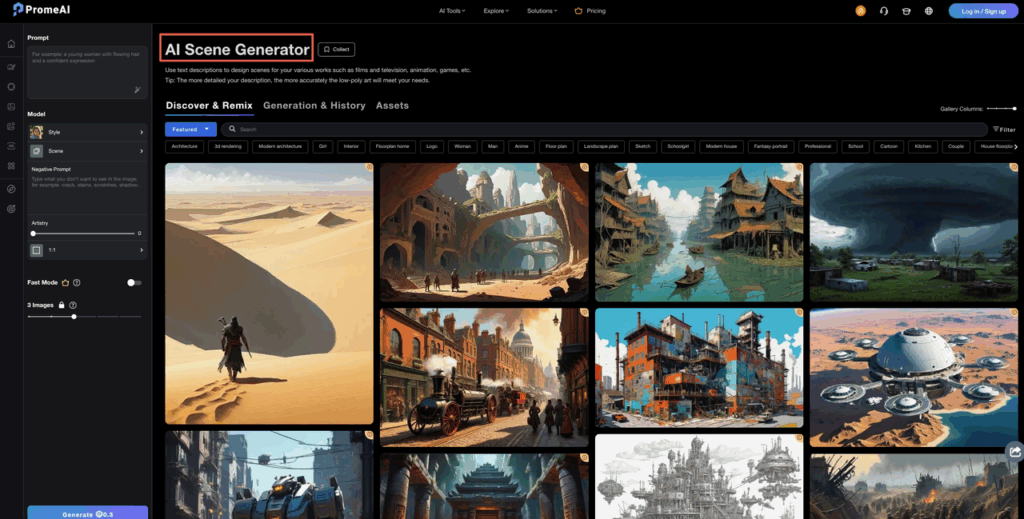Screen dimensions: 1024x519
Task: Click the magic wand prompt enhancer icon
Action: pyautogui.click(x=138, y=89)
